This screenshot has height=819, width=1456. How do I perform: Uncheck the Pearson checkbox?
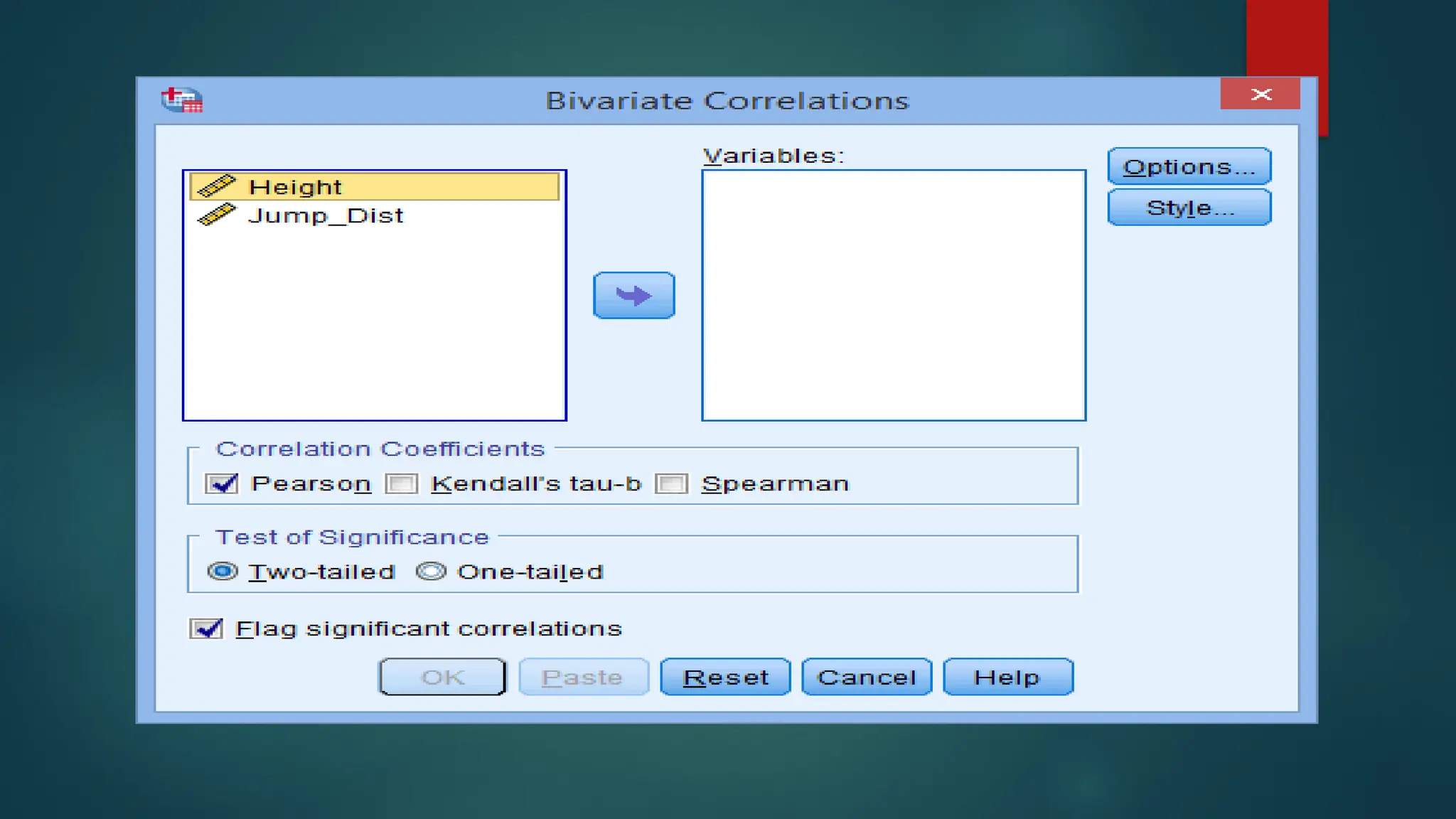click(222, 484)
